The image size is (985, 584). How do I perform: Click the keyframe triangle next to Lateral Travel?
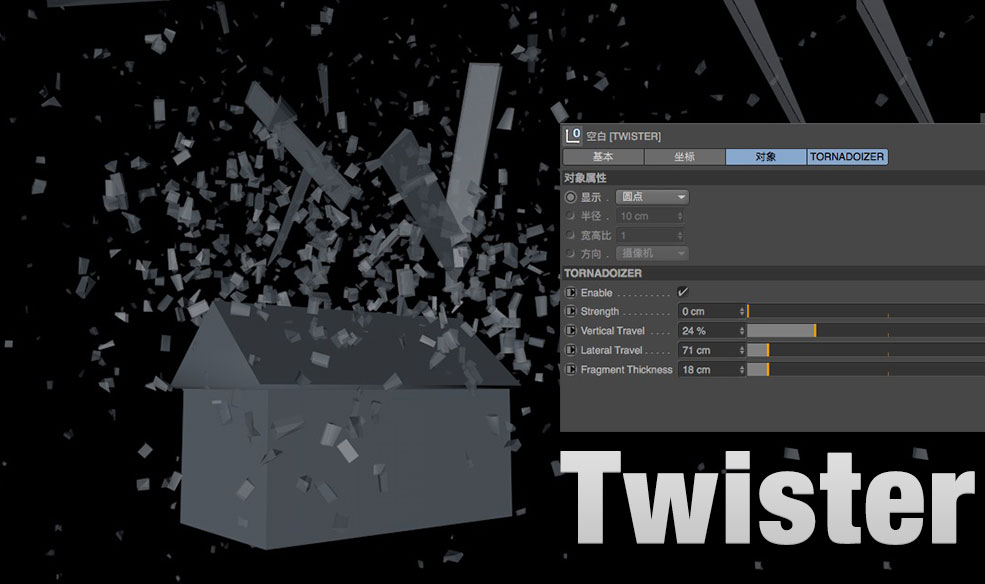click(572, 350)
